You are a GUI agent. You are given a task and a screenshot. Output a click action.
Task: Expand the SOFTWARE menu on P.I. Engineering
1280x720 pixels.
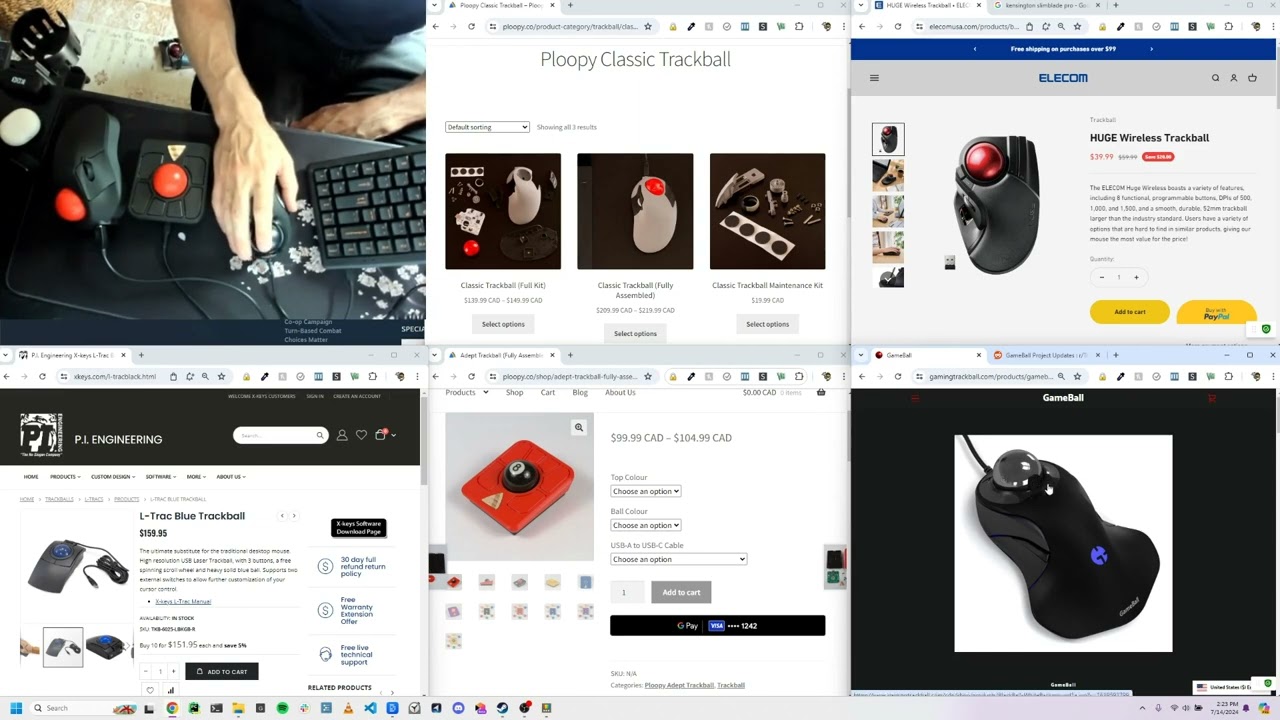pos(161,477)
